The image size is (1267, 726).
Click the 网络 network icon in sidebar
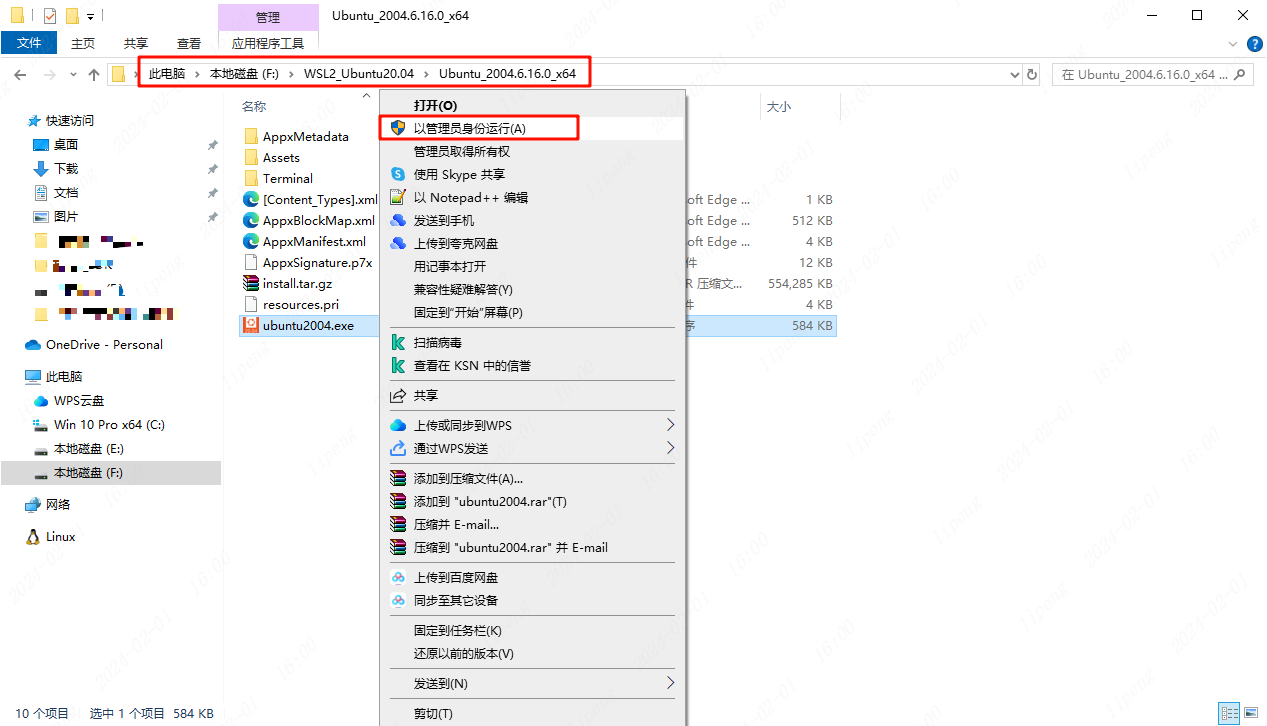coord(33,504)
